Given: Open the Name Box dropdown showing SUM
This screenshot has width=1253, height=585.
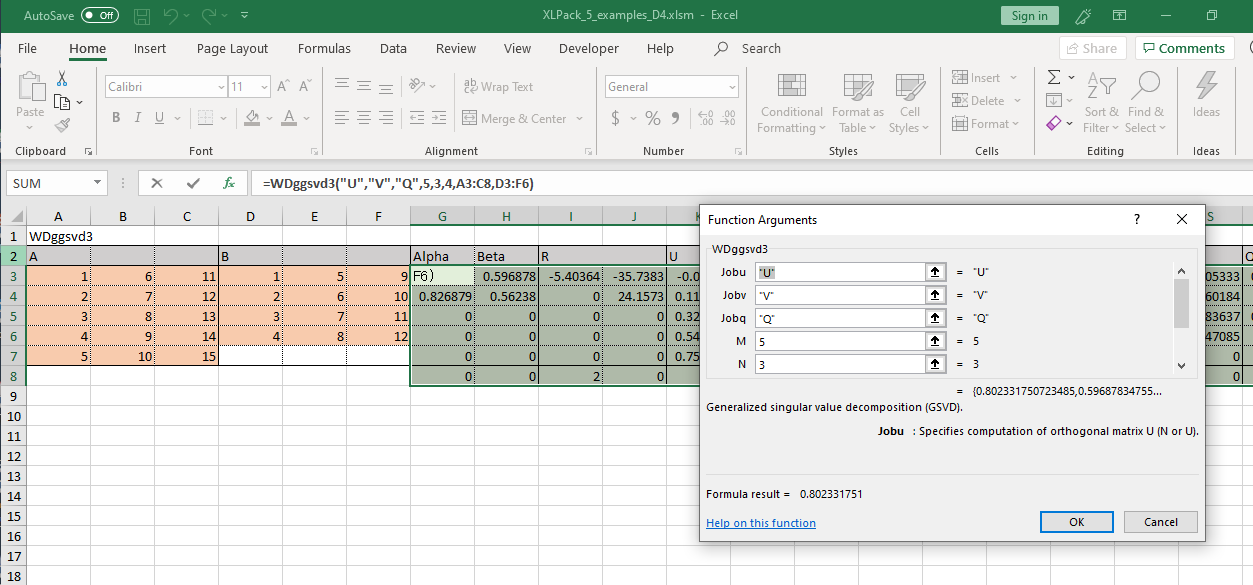Looking at the screenshot, I should [97, 183].
